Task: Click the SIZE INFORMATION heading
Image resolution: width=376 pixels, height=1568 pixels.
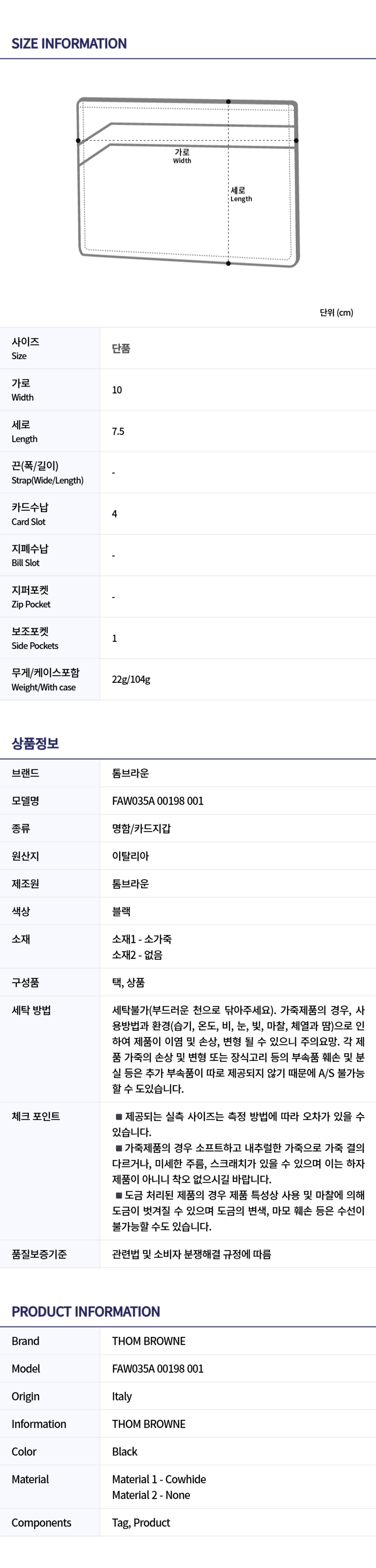Action: pos(69,44)
